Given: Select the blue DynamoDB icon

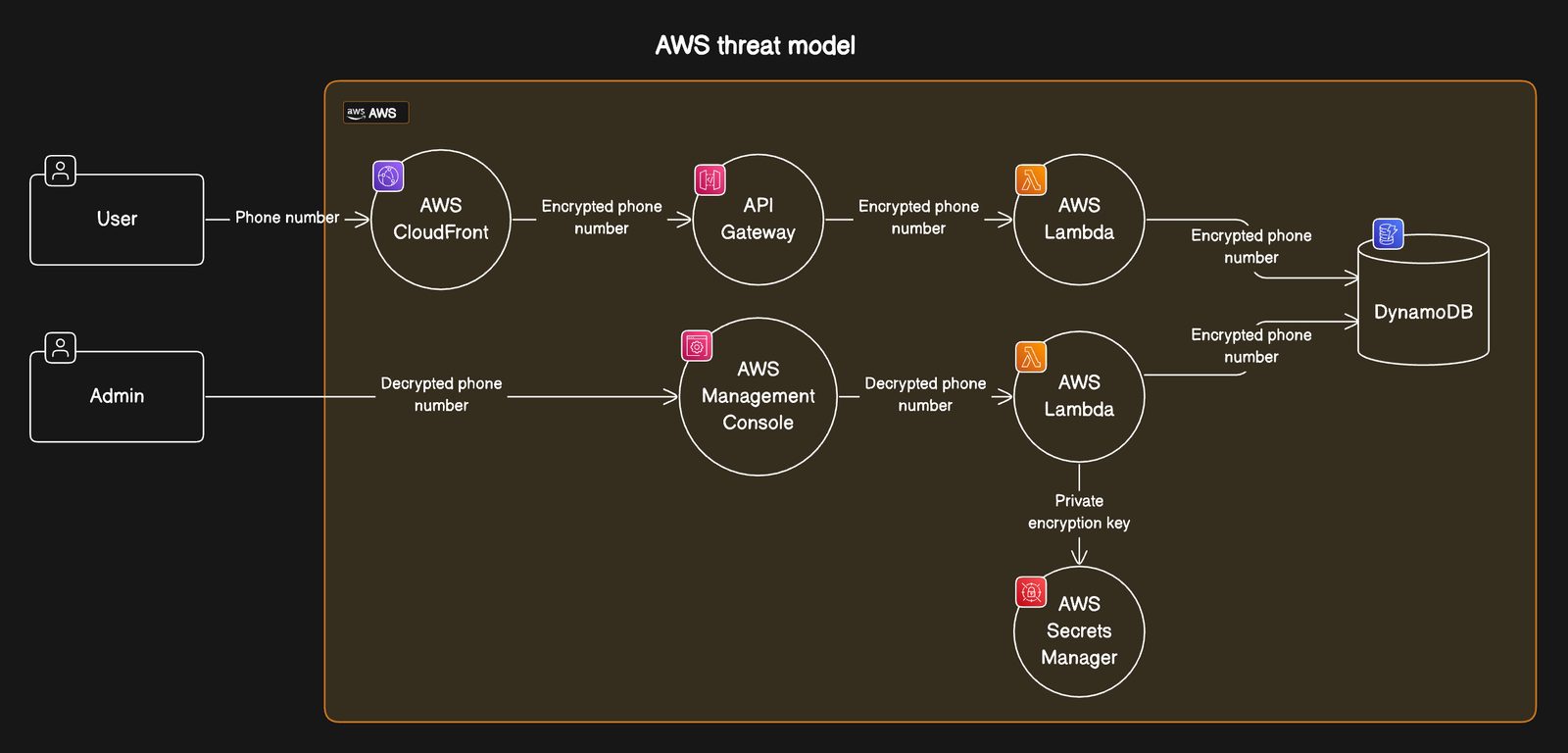Looking at the screenshot, I should click(x=1388, y=233).
